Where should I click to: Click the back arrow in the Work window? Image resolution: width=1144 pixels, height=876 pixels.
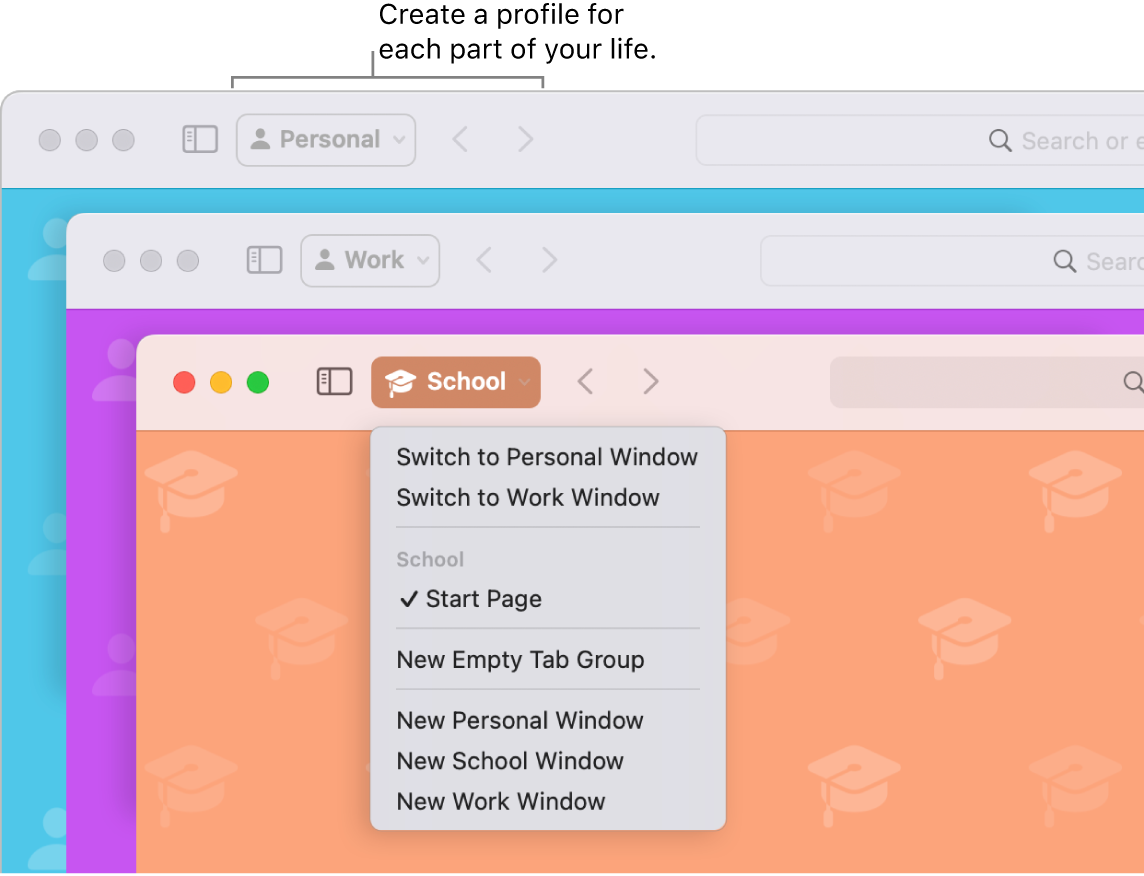[x=485, y=260]
